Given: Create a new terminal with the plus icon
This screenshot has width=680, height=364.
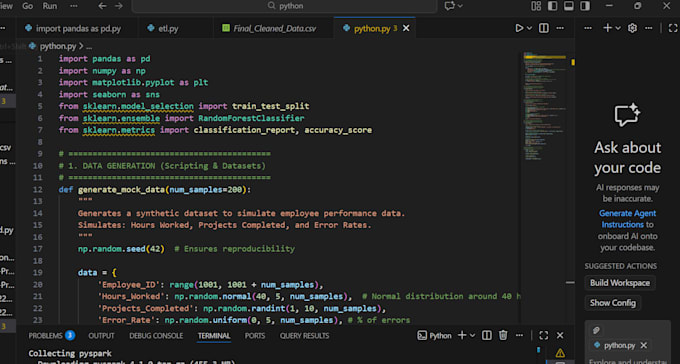Looking at the screenshot, I should [x=462, y=335].
